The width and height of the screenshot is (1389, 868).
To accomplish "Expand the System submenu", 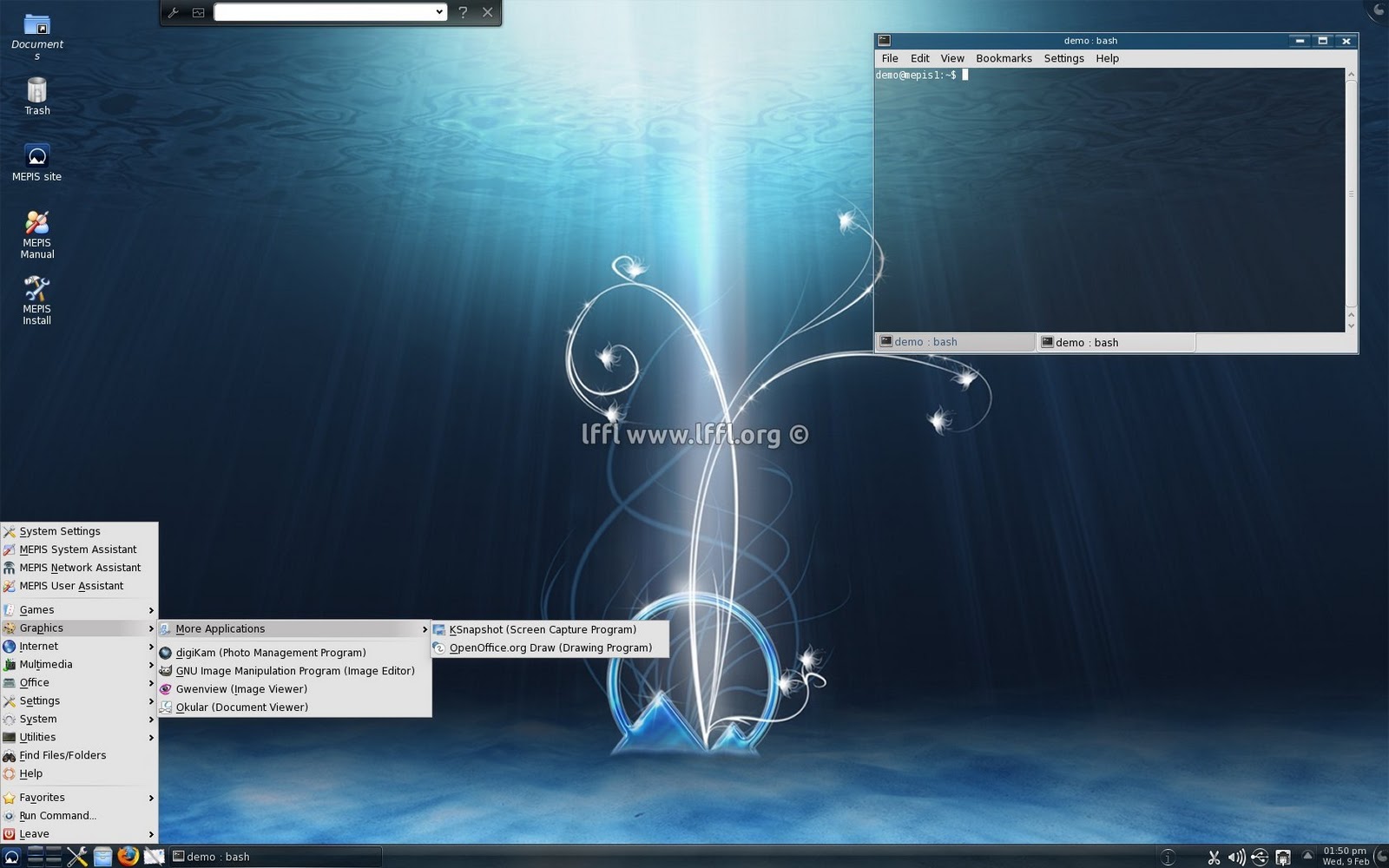I will pos(79,720).
